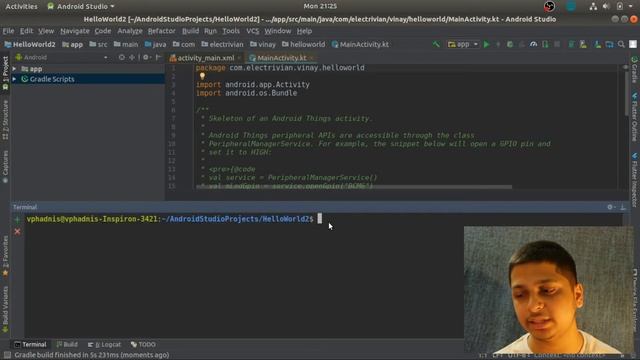Toggle the Build Variants side tab

5,309
